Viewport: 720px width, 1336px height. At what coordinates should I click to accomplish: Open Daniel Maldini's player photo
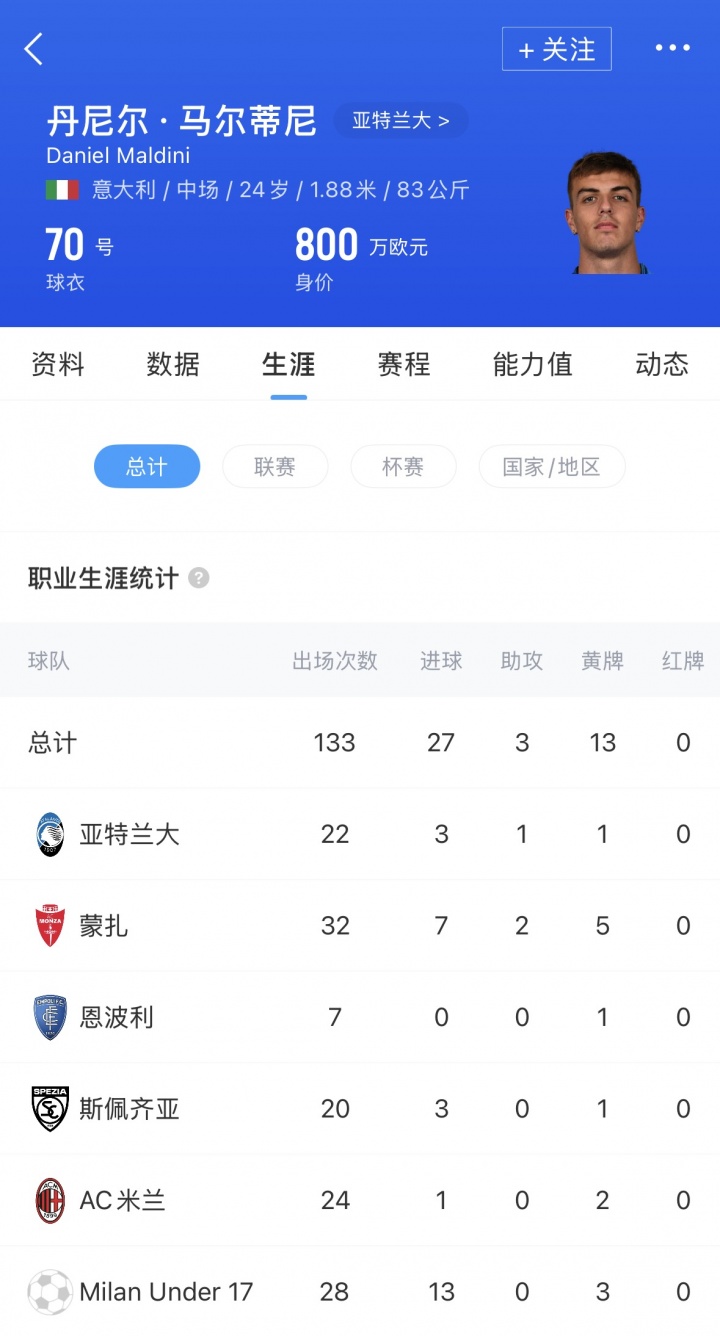(x=606, y=214)
